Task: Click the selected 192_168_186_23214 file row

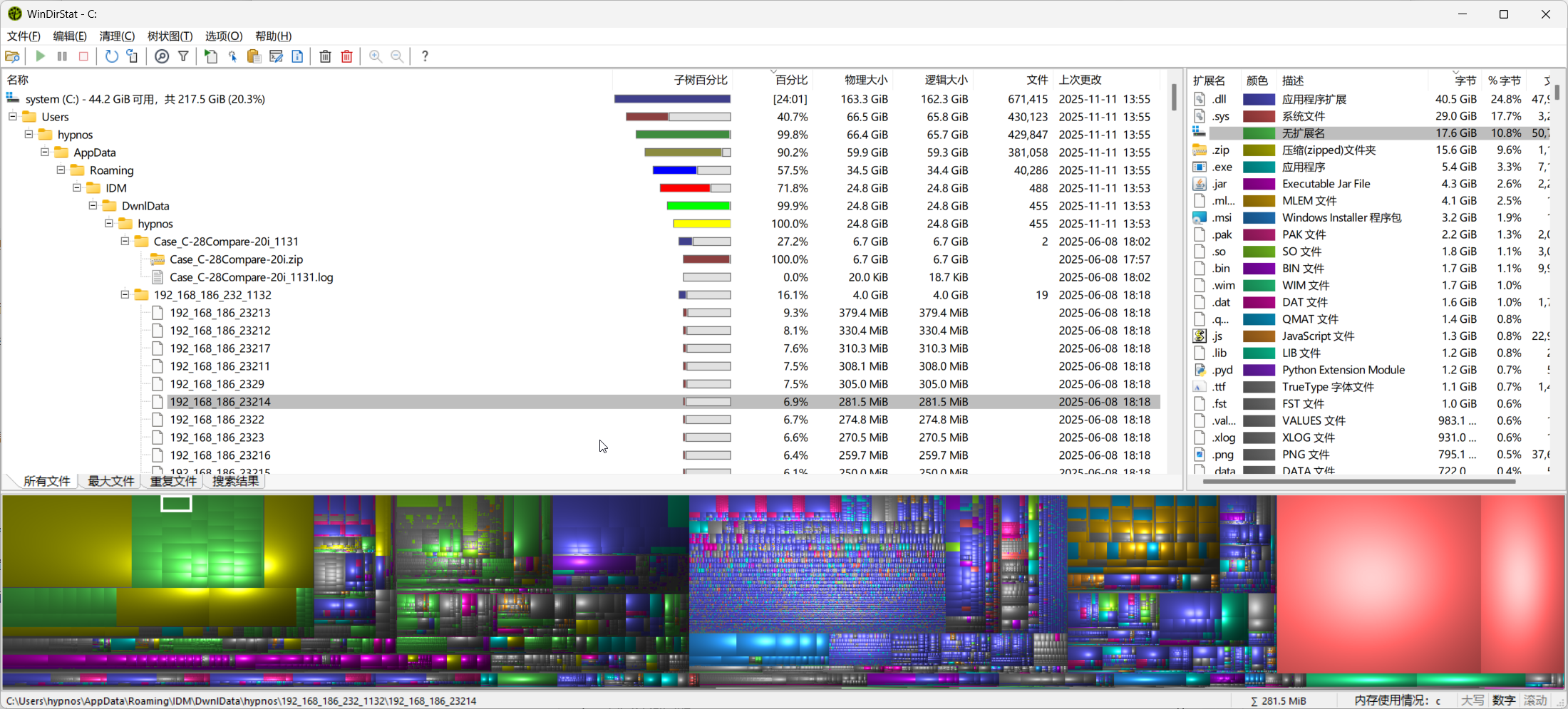Action: [x=220, y=401]
